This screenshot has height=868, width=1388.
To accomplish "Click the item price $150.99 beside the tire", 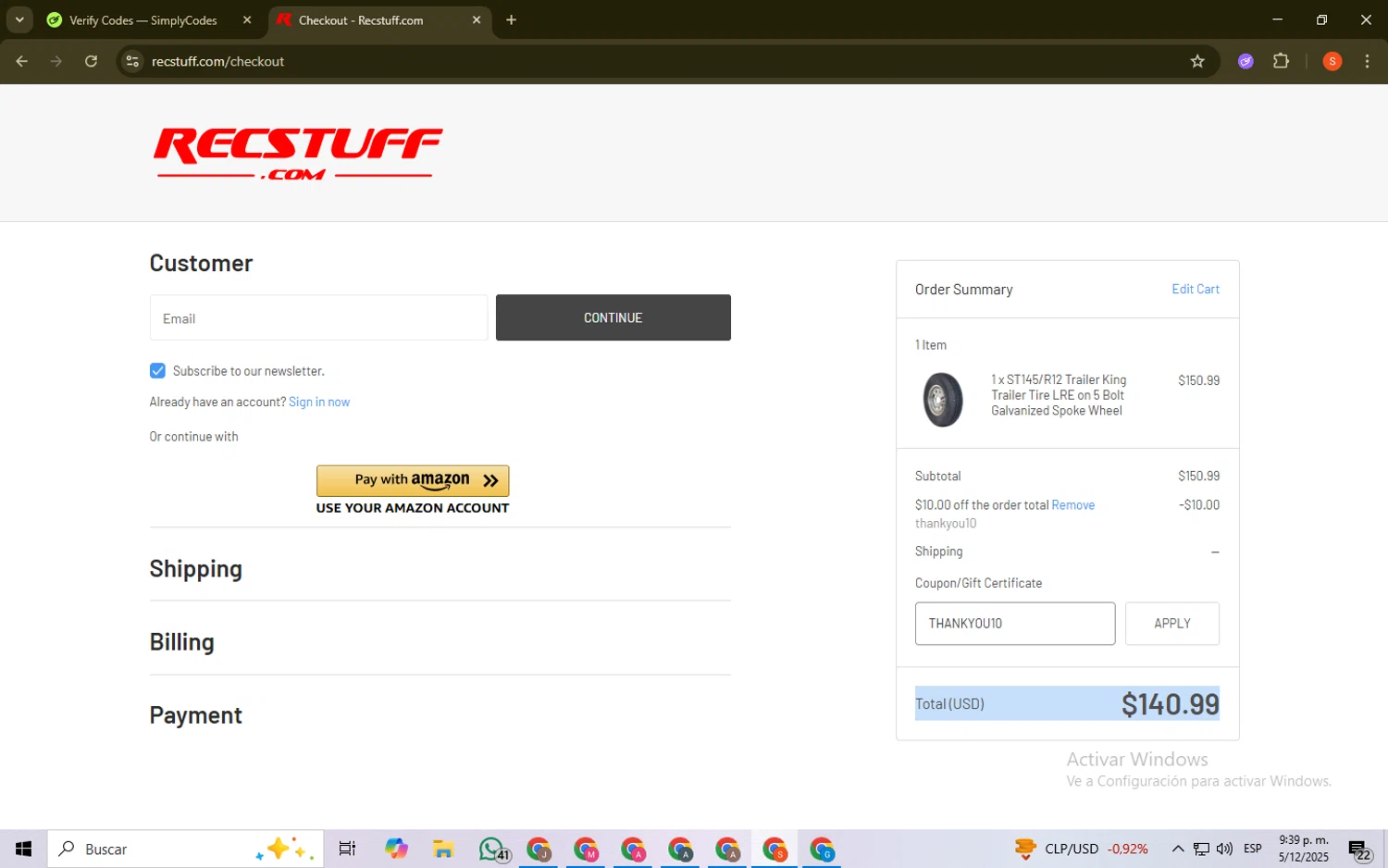I will (1198, 380).
